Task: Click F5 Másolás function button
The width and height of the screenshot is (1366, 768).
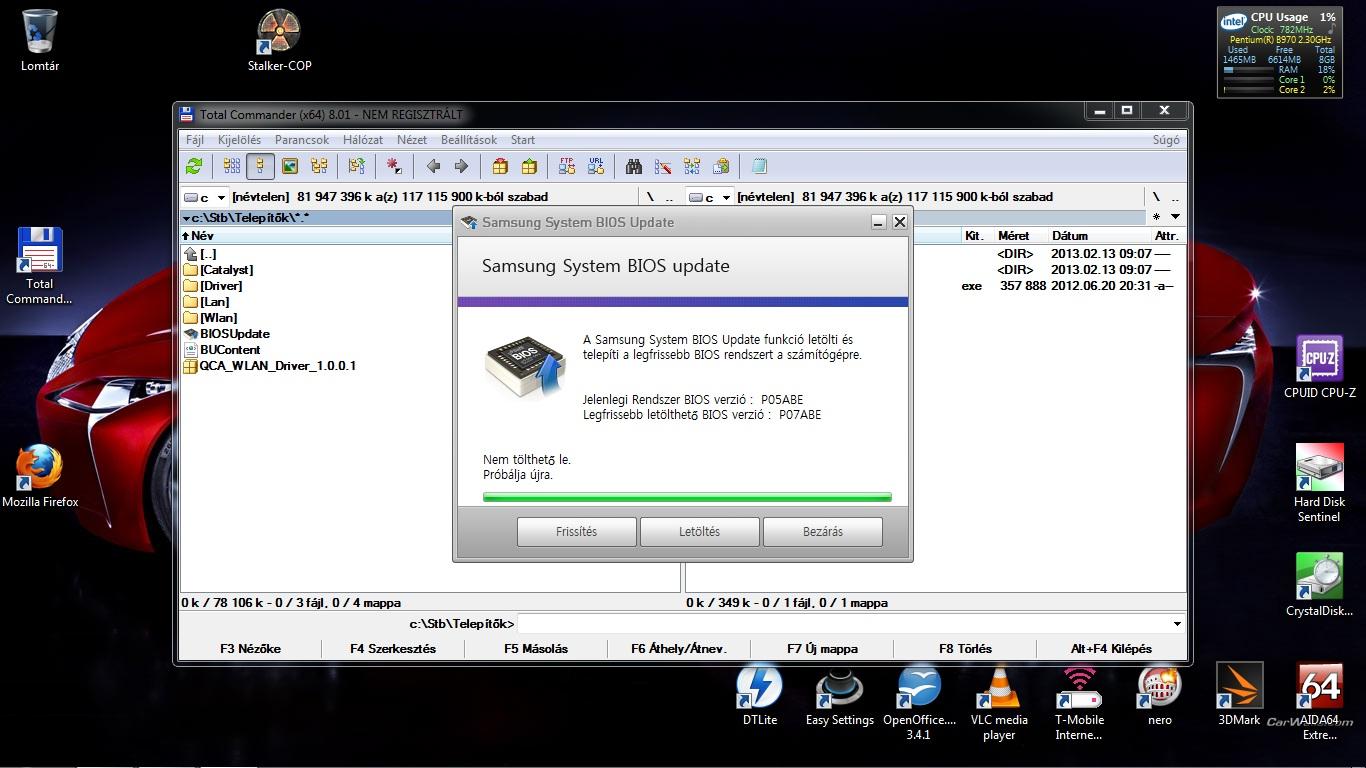Action: (536, 648)
